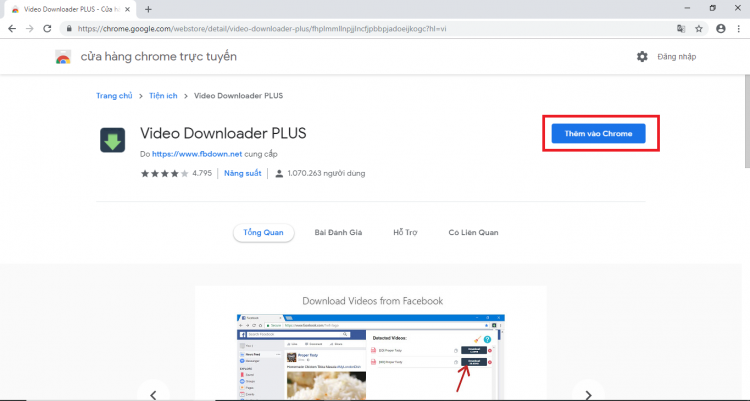Open Trang chủ breadcrumb link
750x401 pixels.
coord(114,96)
